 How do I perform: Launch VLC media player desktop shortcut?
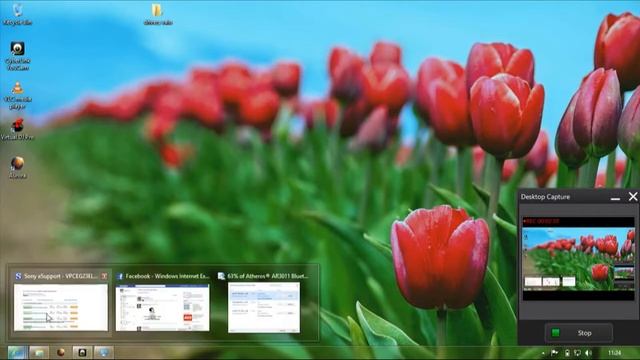coord(18,95)
